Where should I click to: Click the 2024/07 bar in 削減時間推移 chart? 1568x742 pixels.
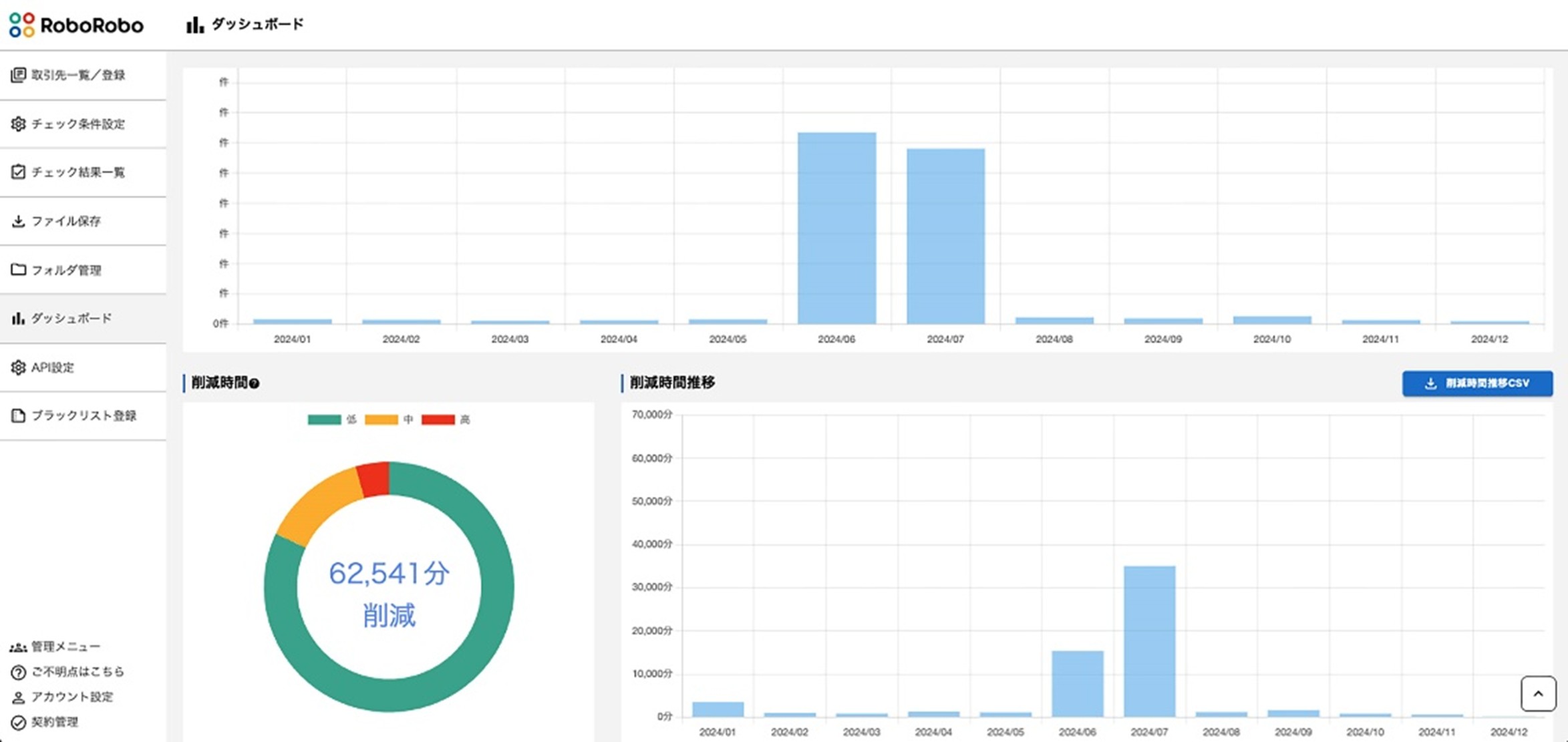click(1149, 641)
